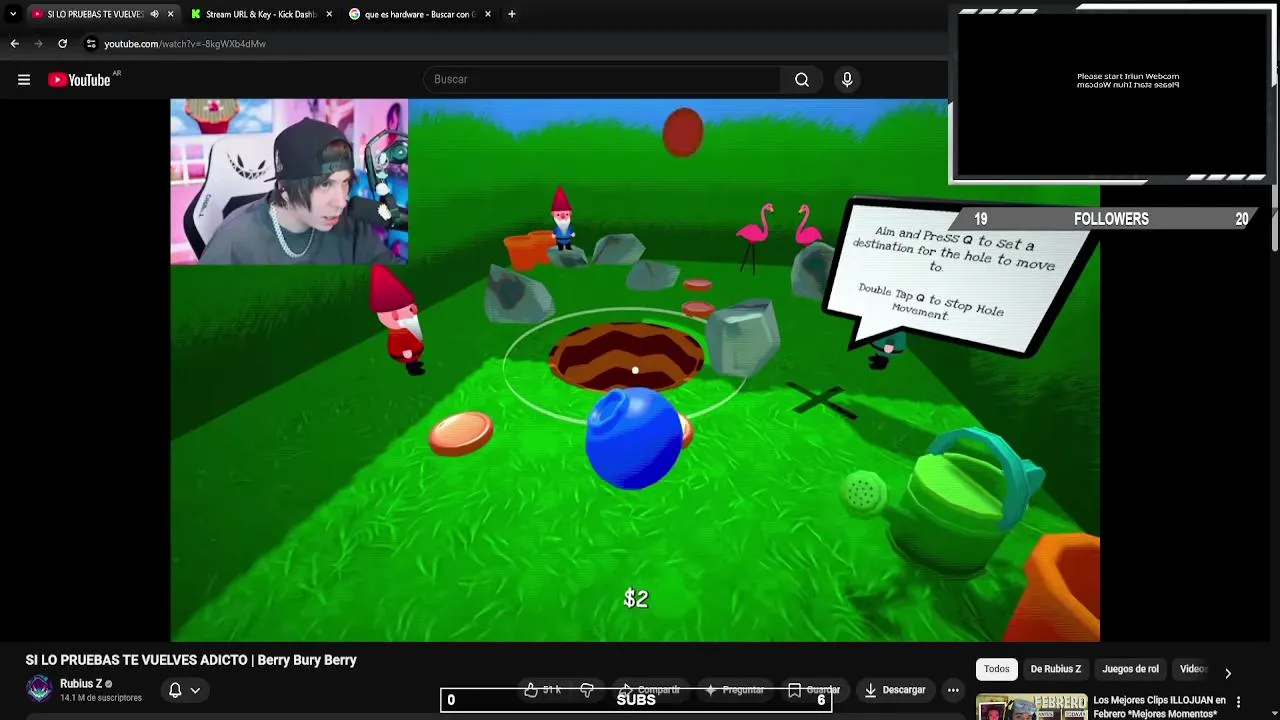Click the search magnifier button
The width and height of the screenshot is (1280, 720).
pos(802,80)
